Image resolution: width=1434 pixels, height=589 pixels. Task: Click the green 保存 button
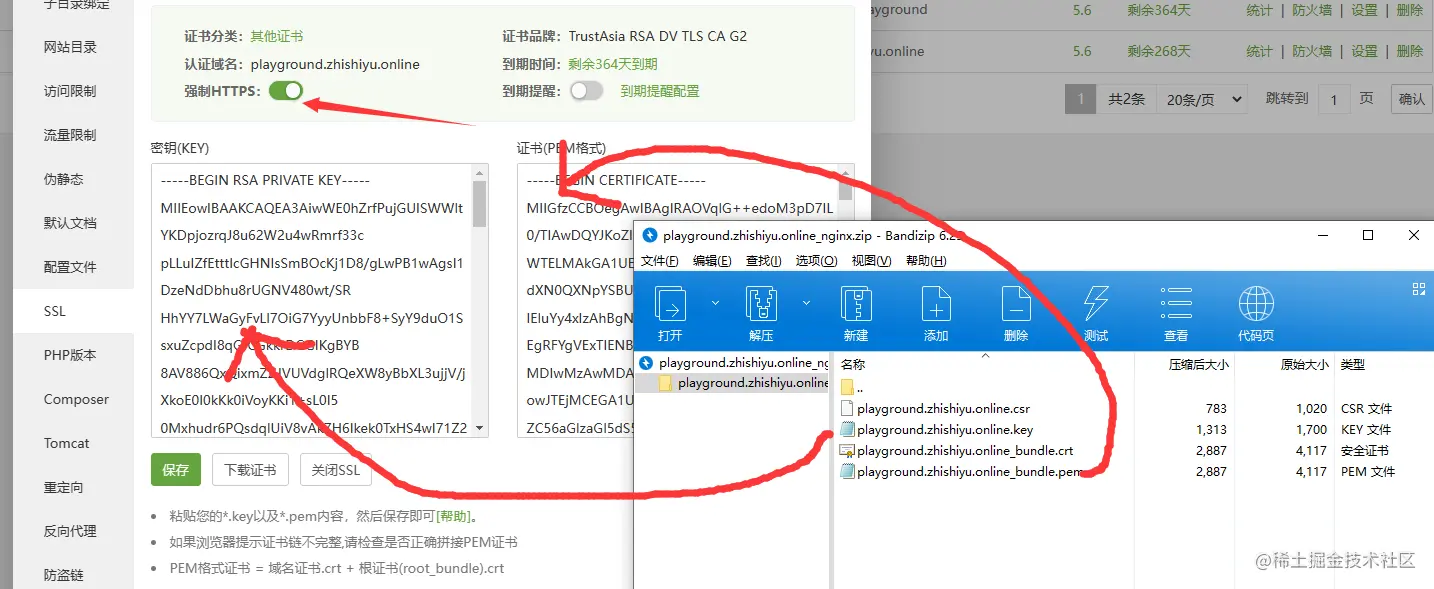coord(176,470)
